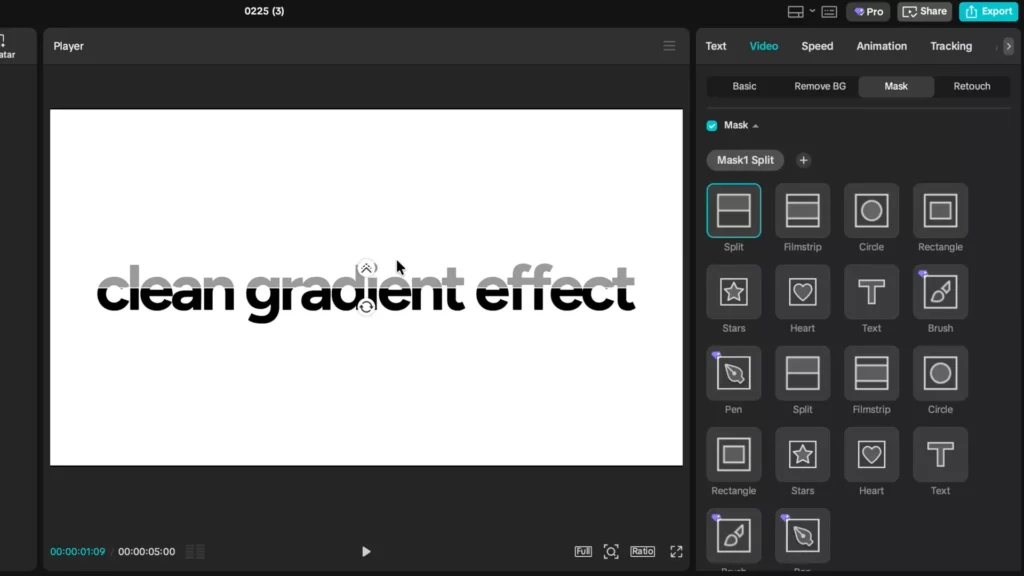Click the feather handle above the mask line
Screen dimensions: 1024x576
[366, 268]
